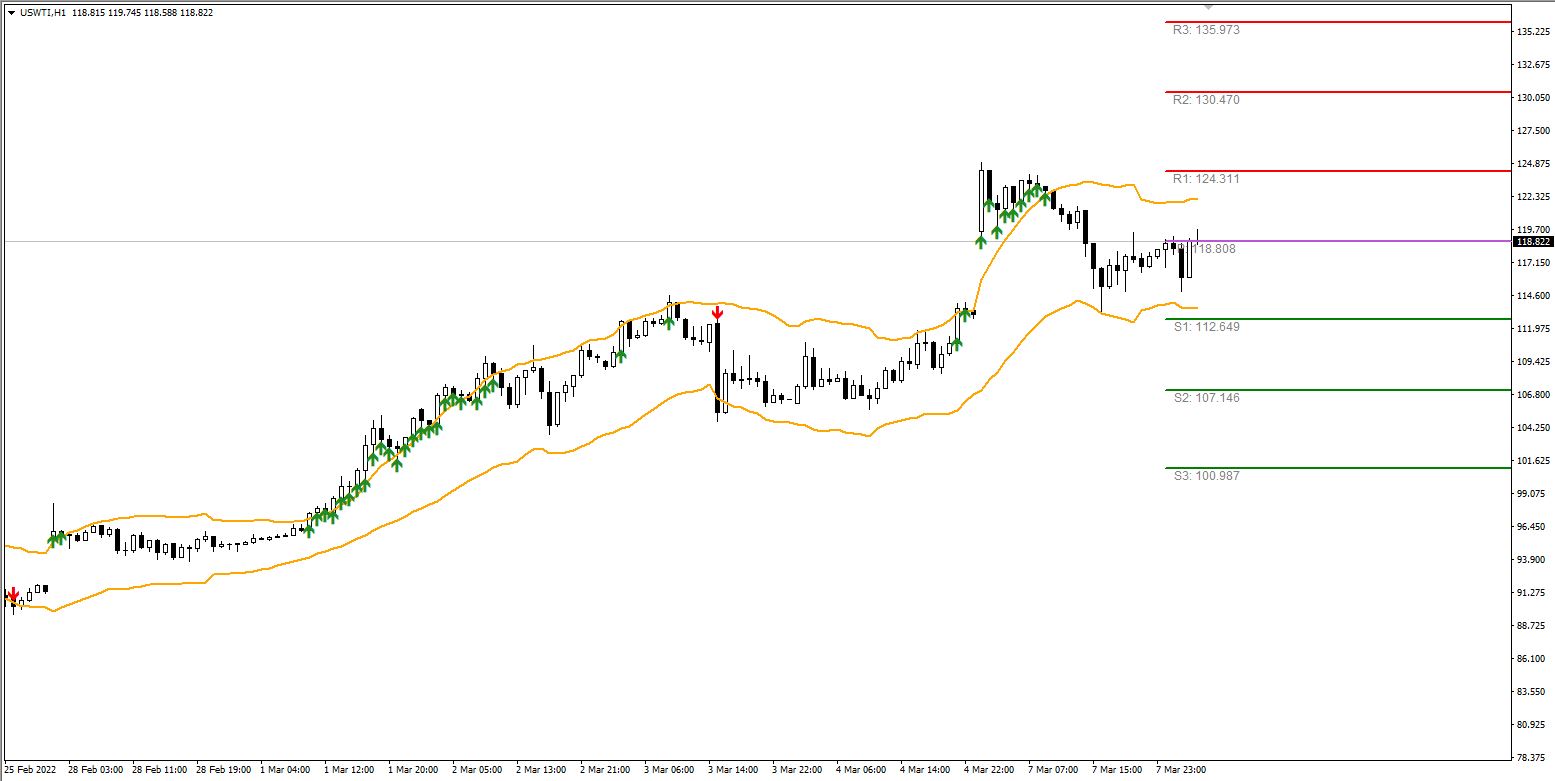Click 130.050 on the price scale
Viewport: 1555px width, 781px height.
[1533, 98]
